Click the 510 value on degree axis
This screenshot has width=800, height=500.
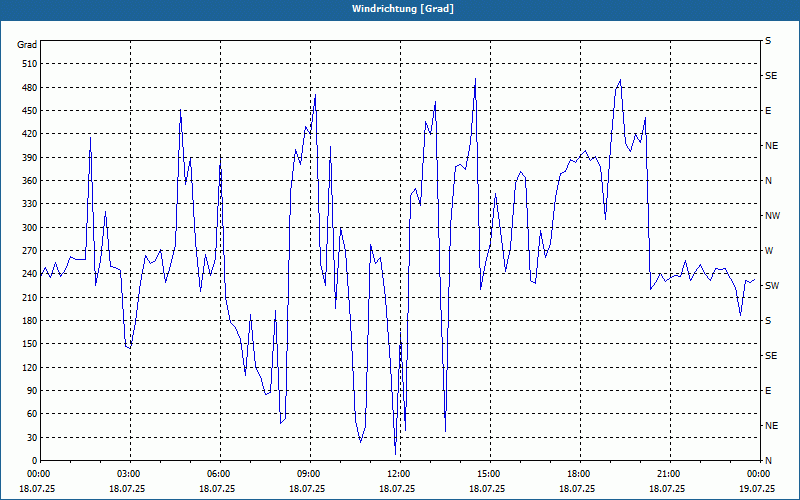(x=30, y=64)
